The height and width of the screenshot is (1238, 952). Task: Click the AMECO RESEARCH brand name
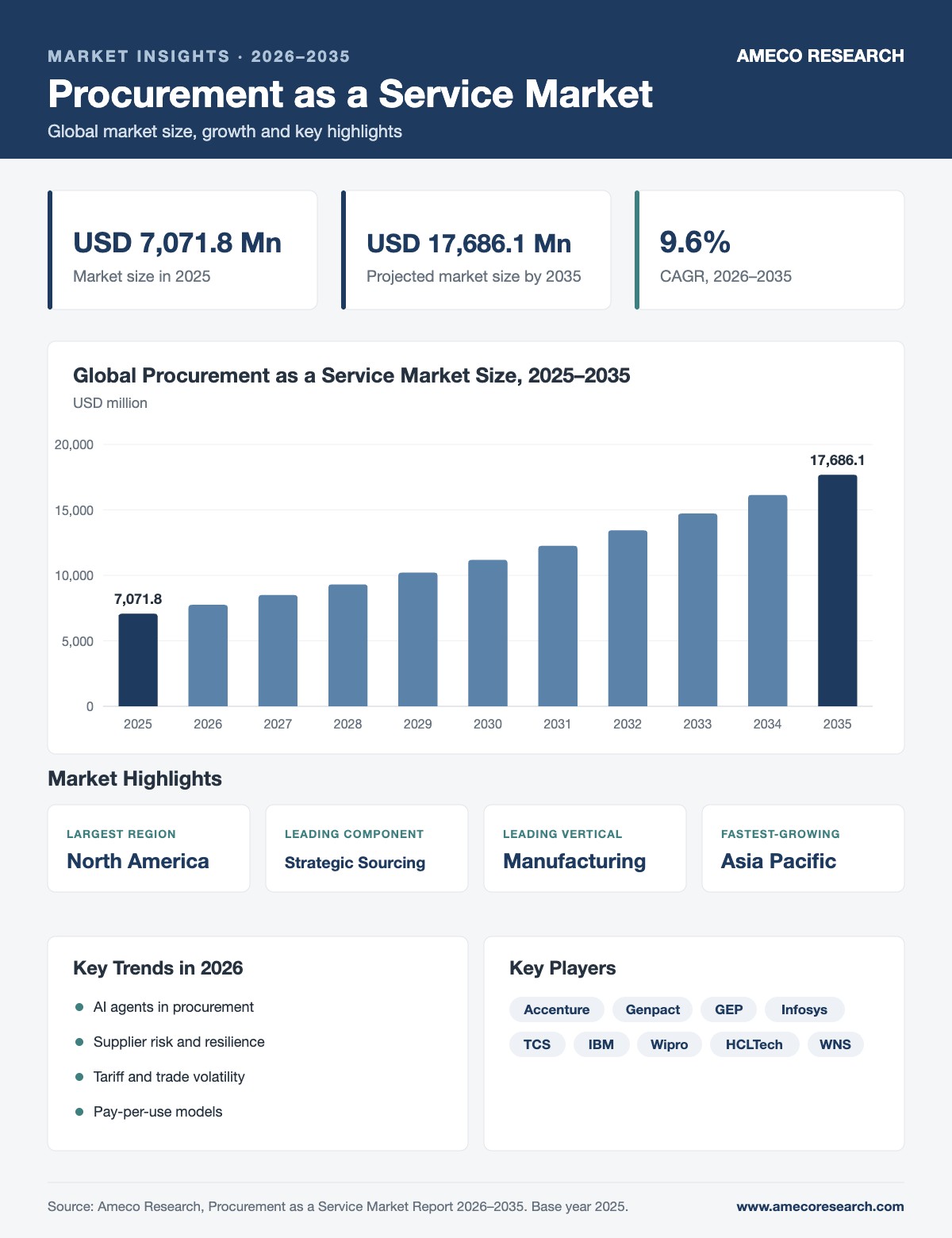click(820, 56)
